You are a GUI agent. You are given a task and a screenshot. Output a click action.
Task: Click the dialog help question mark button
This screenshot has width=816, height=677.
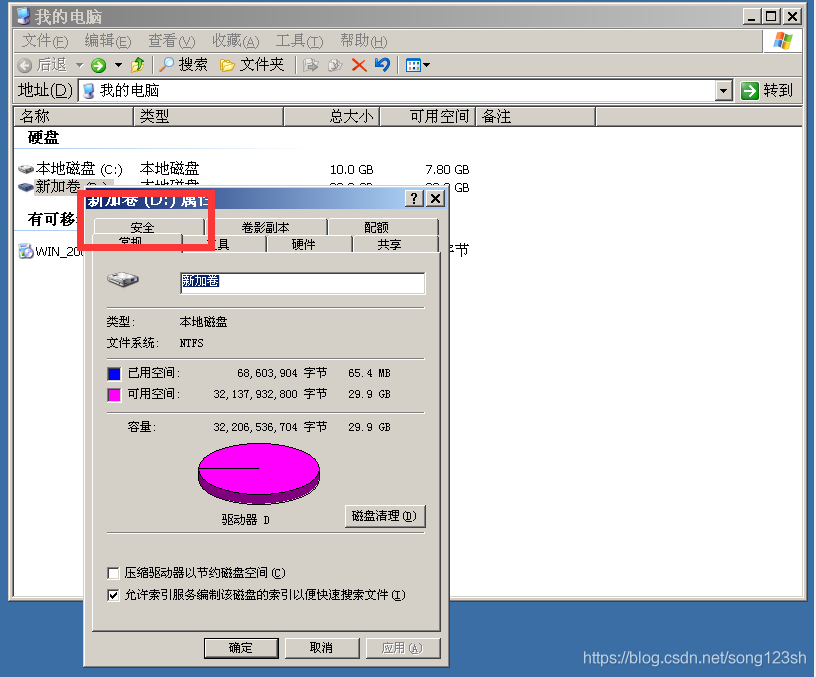414,198
